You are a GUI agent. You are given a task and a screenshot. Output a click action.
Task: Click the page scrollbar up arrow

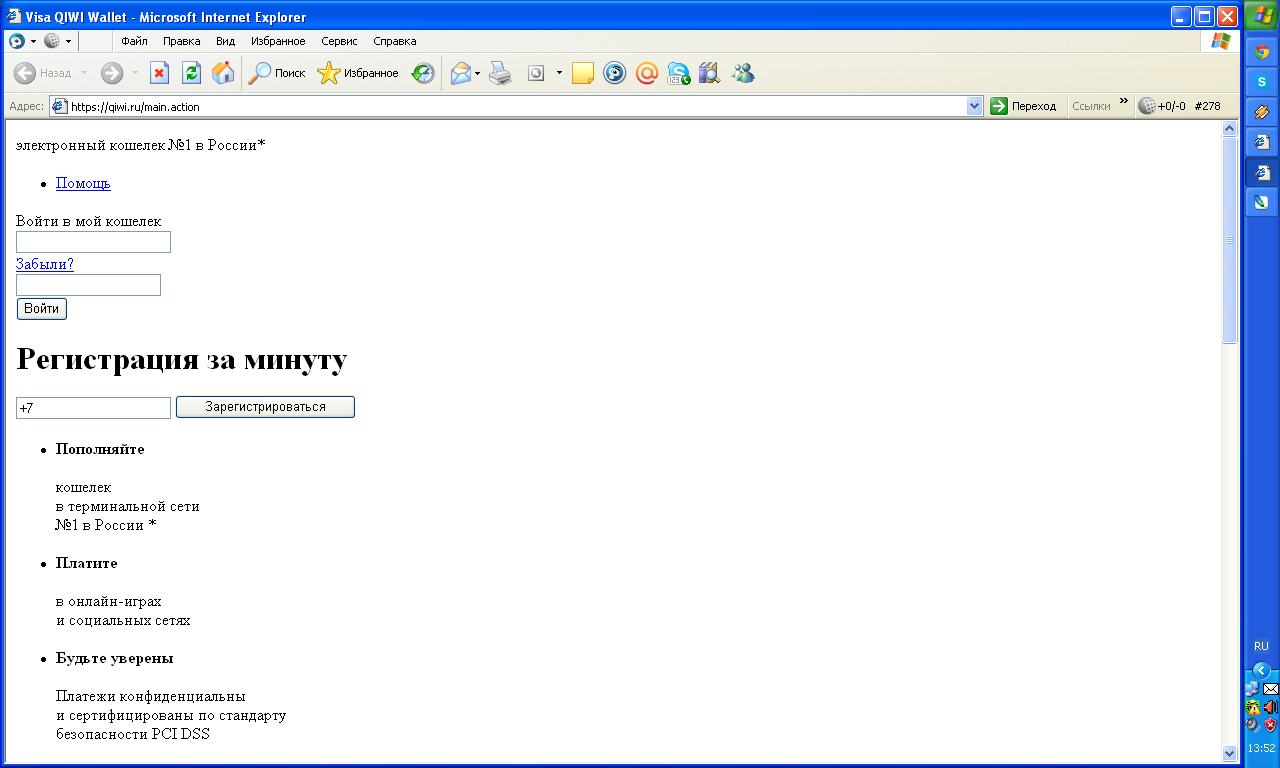(x=1230, y=129)
